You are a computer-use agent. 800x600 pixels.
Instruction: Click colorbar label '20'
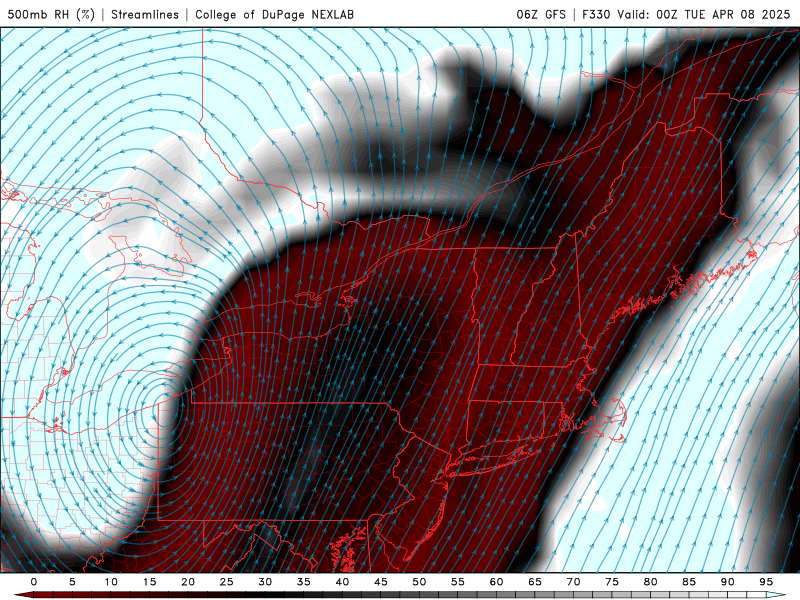coord(188,582)
